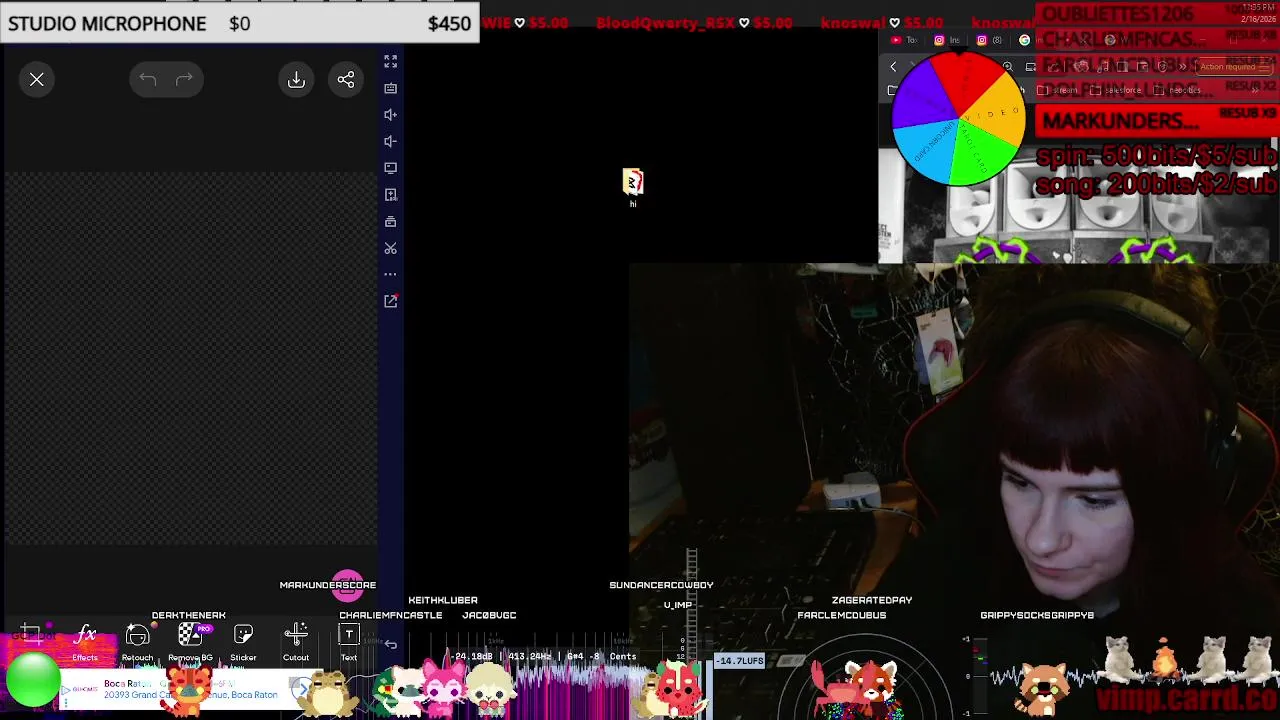
Task: Open the Retouch tool
Action: [138, 642]
